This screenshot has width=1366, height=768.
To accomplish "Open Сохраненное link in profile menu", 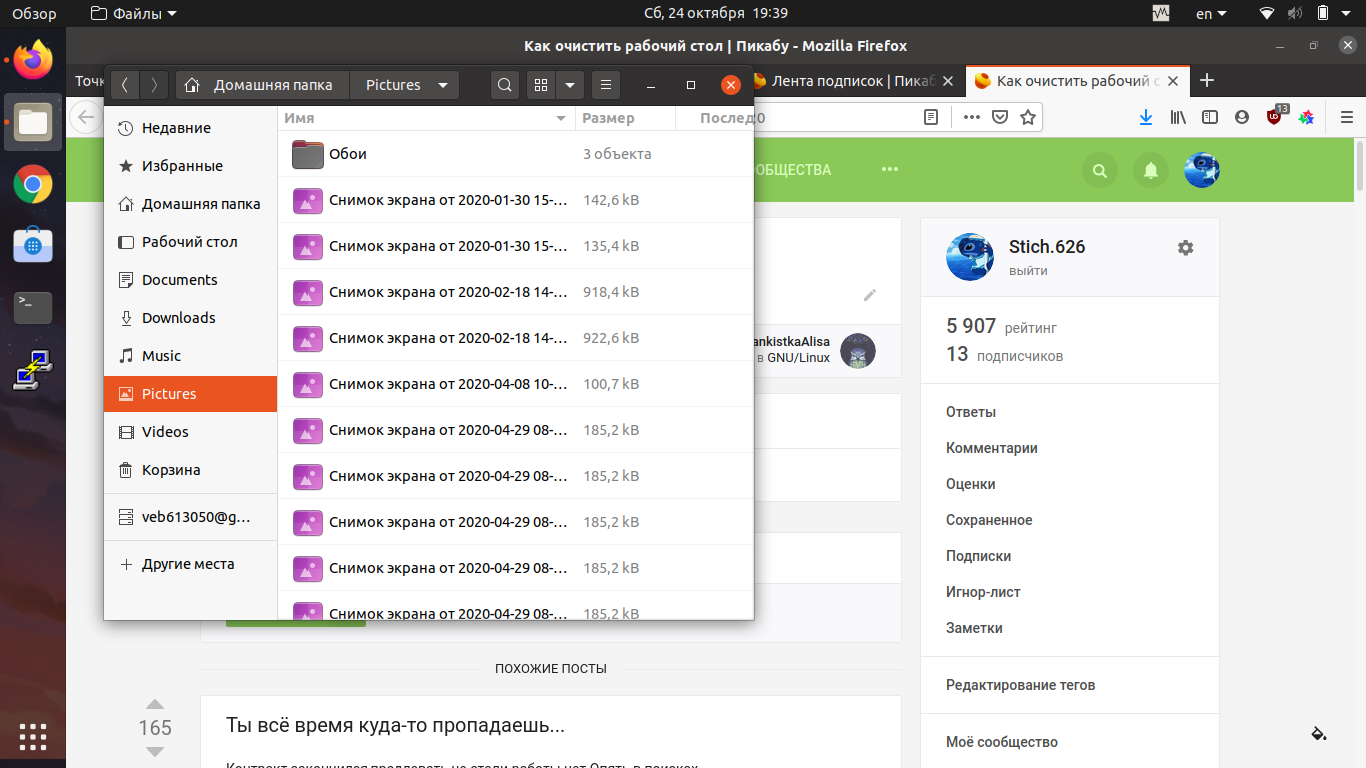I will pyautogui.click(x=989, y=520).
